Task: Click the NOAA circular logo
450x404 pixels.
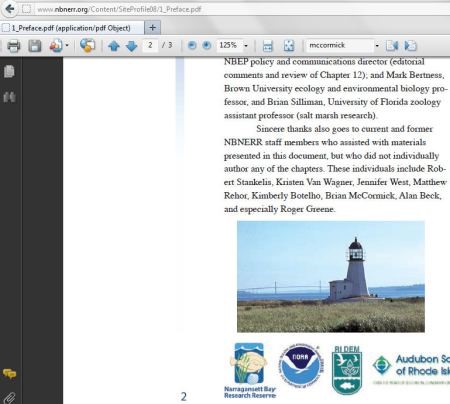Action: (301, 366)
